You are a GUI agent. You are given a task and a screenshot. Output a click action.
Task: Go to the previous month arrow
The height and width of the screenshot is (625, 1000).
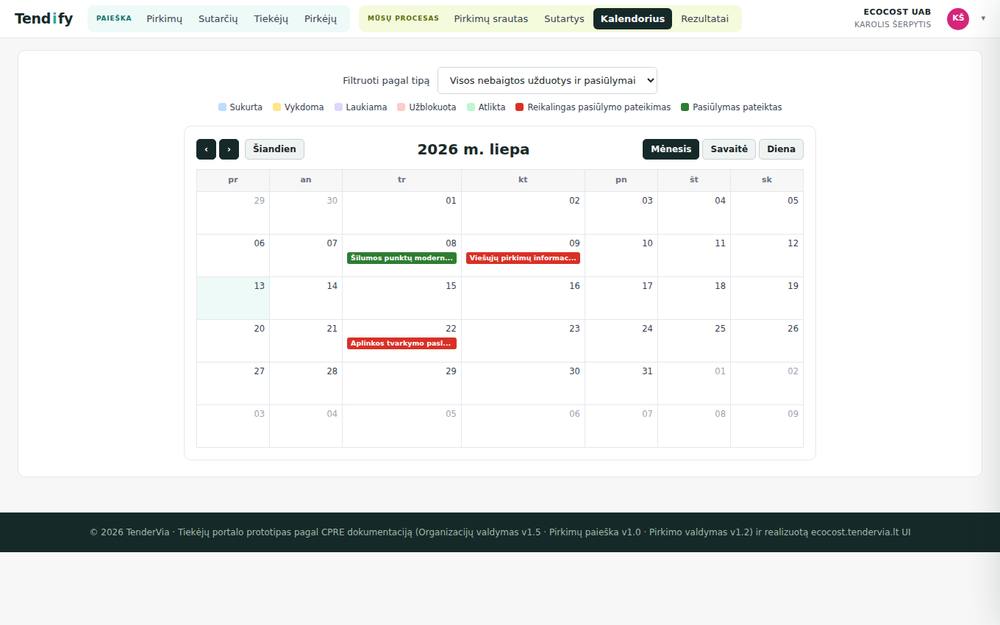pyautogui.click(x=206, y=149)
